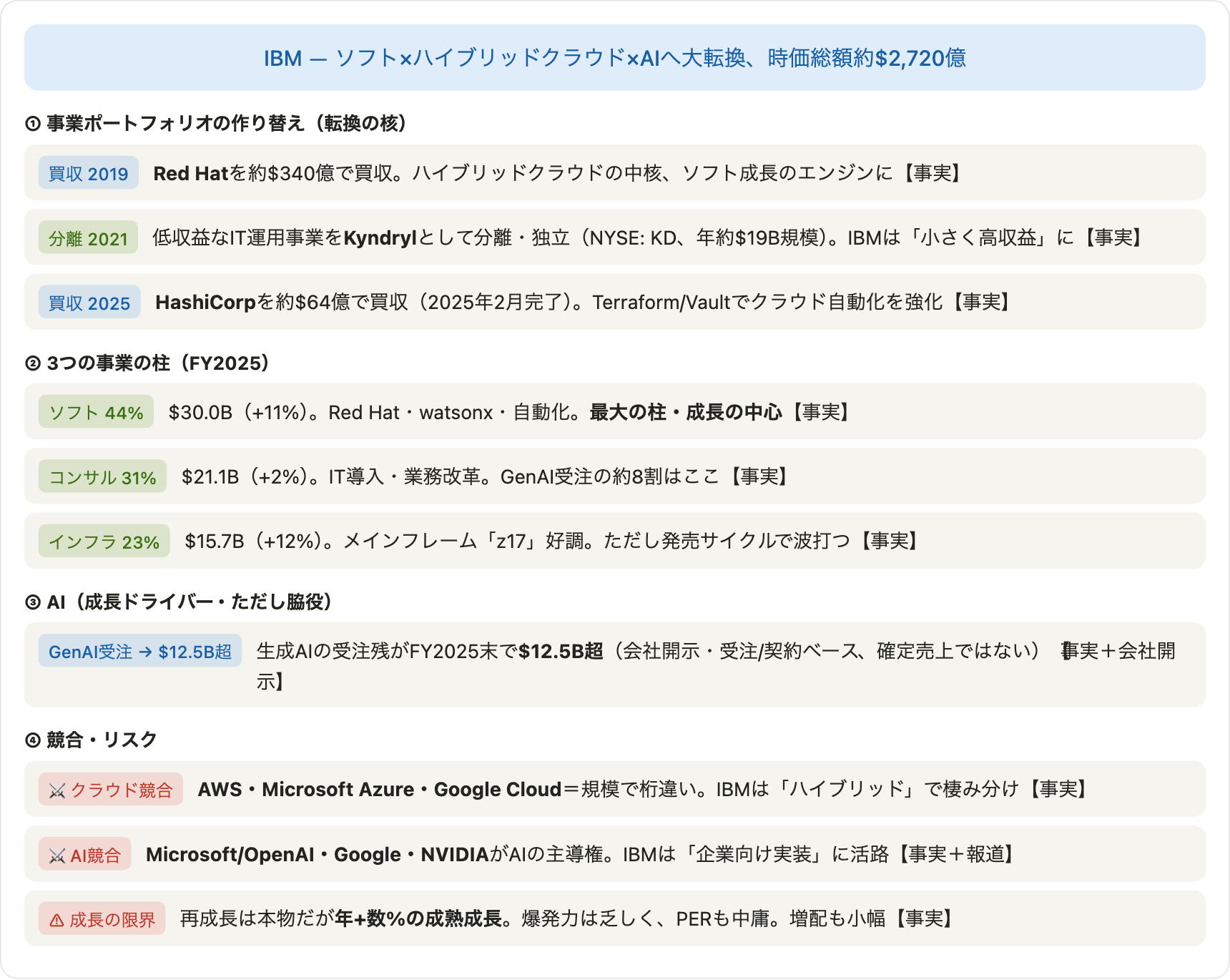Click the コンサル 31% tag
The image size is (1230, 980).
pyautogui.click(x=102, y=476)
